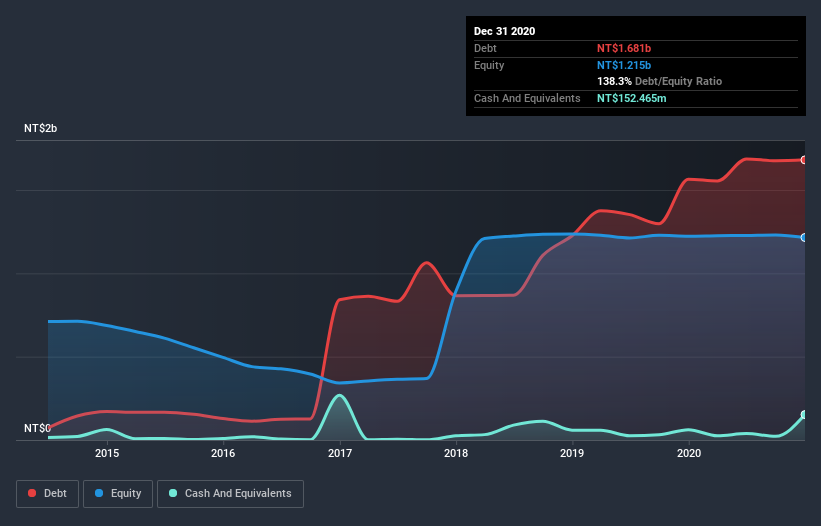The height and width of the screenshot is (526, 821).
Task: Toggle the Cash And Equivalents legend button
Action: click(230, 494)
